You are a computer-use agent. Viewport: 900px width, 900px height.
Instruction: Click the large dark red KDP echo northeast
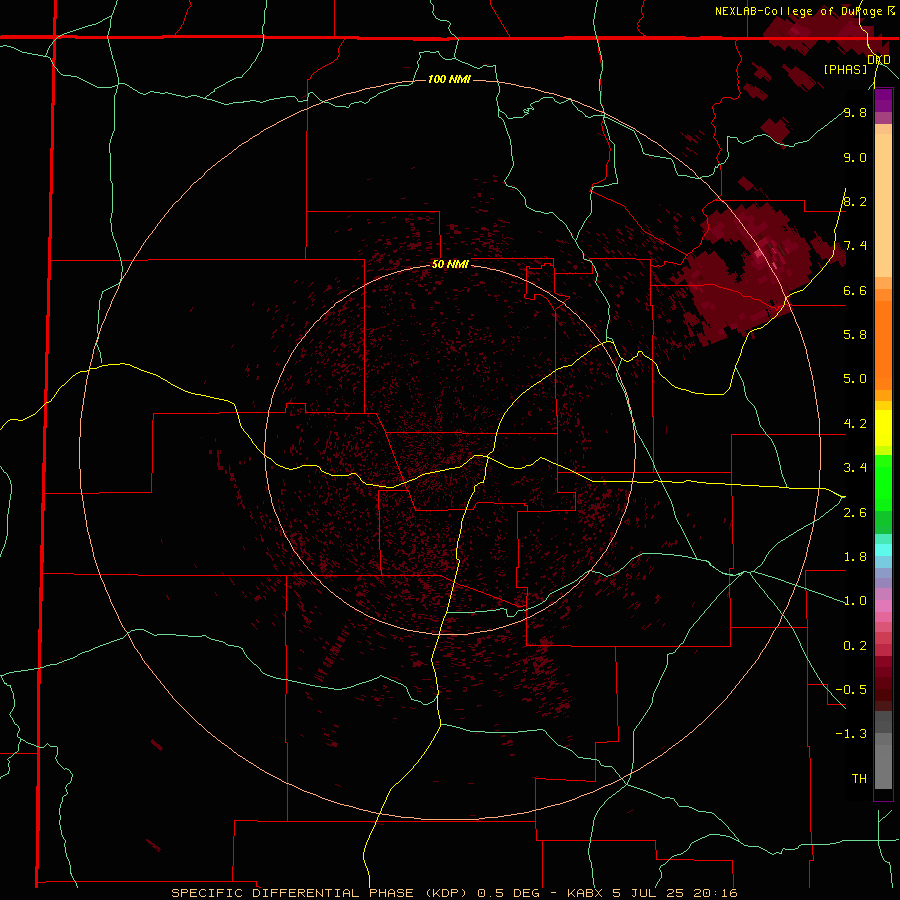click(746, 276)
